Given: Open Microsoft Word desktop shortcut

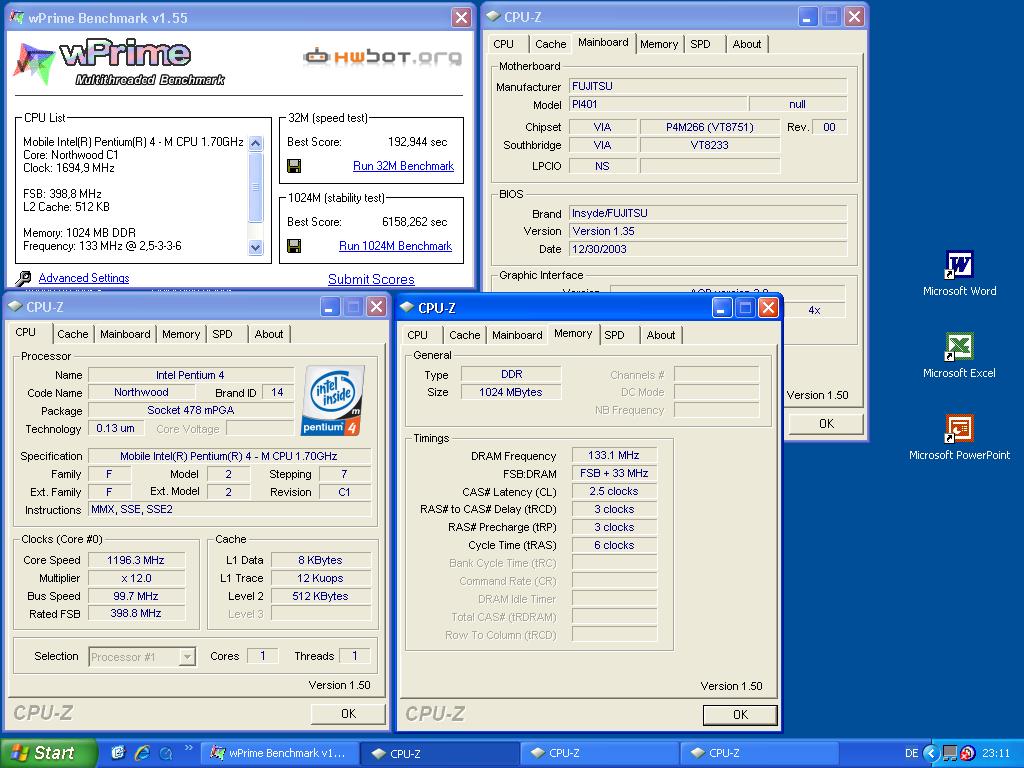Looking at the screenshot, I should [959, 274].
